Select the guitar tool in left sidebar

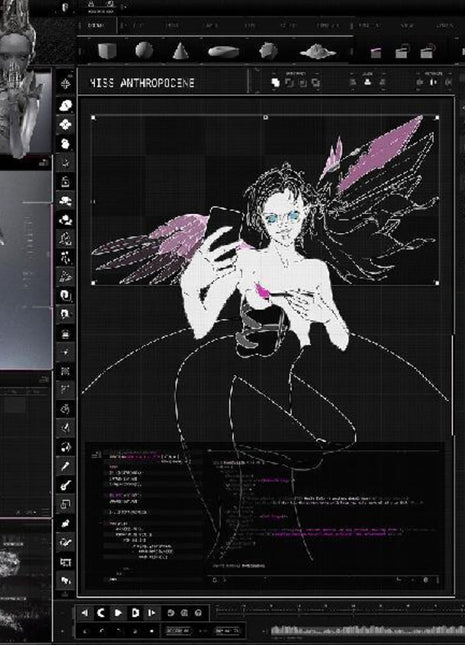[x=65, y=485]
